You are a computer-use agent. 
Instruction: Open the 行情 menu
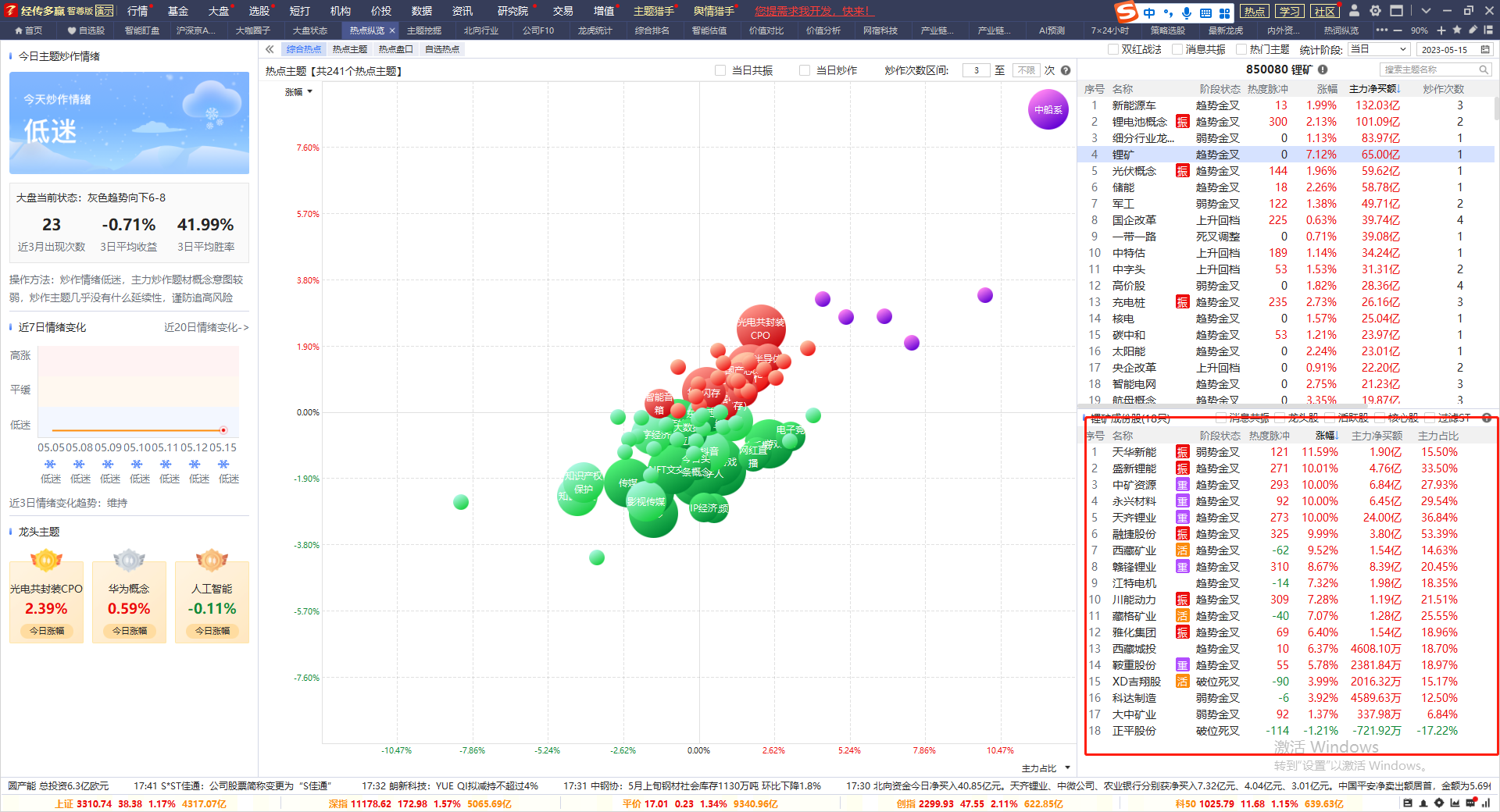(x=137, y=11)
